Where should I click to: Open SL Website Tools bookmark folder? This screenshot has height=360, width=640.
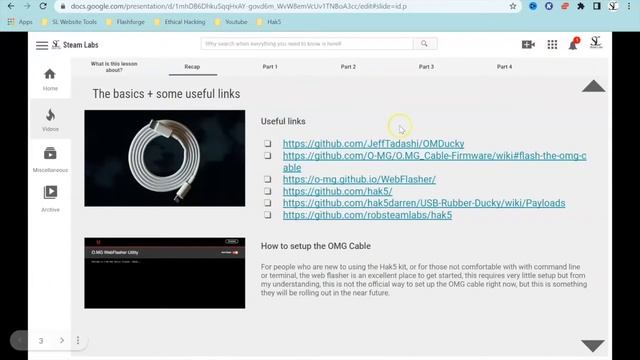(x=69, y=22)
